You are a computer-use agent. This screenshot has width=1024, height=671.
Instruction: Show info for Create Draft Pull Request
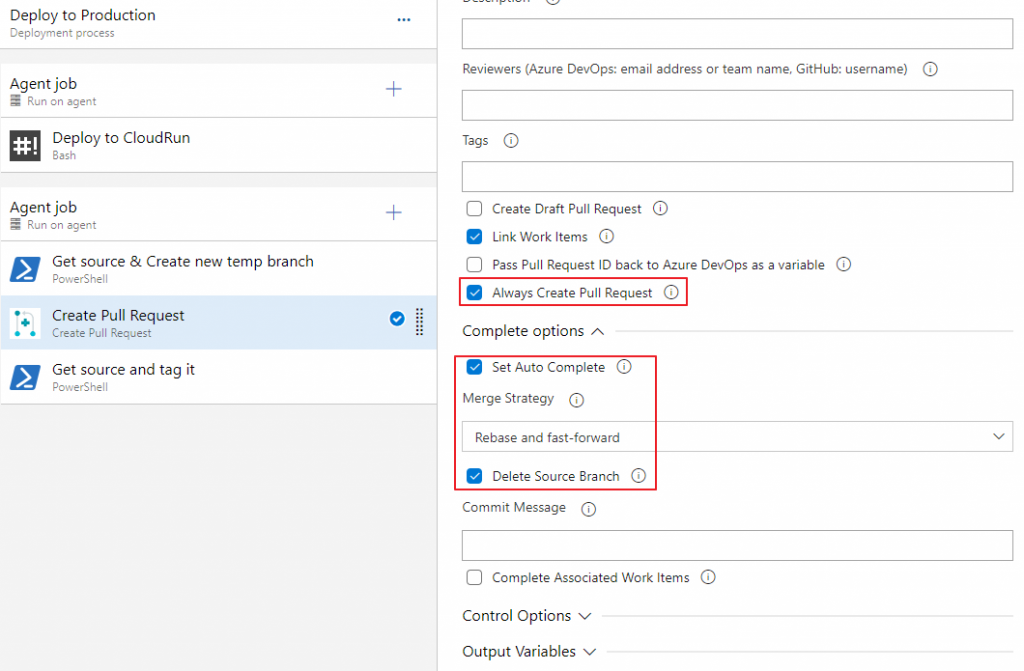(x=660, y=208)
